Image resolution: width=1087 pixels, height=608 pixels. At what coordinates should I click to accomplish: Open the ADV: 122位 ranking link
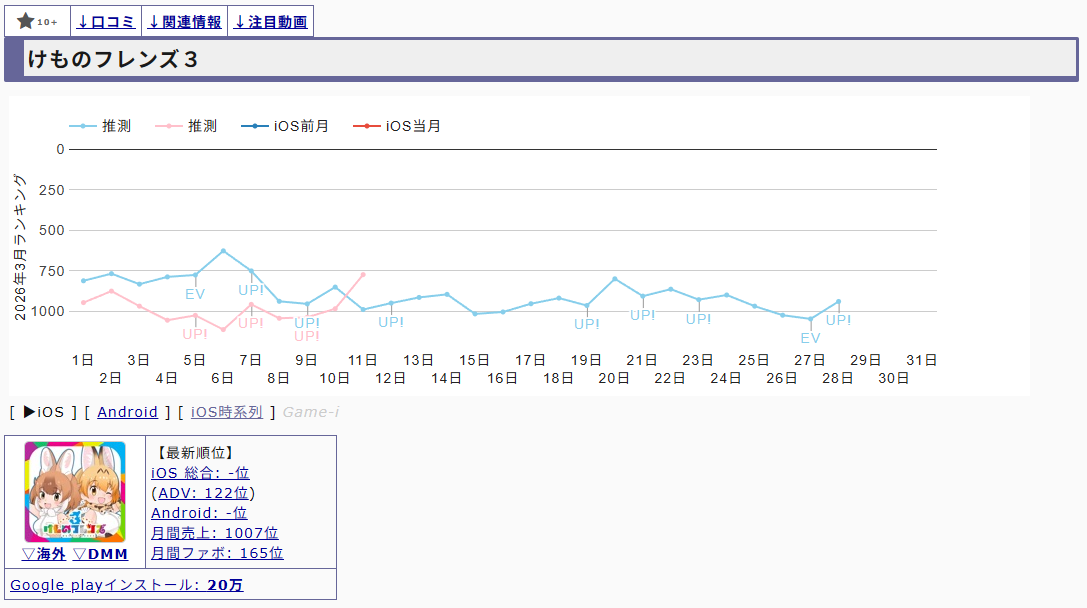tap(203, 493)
